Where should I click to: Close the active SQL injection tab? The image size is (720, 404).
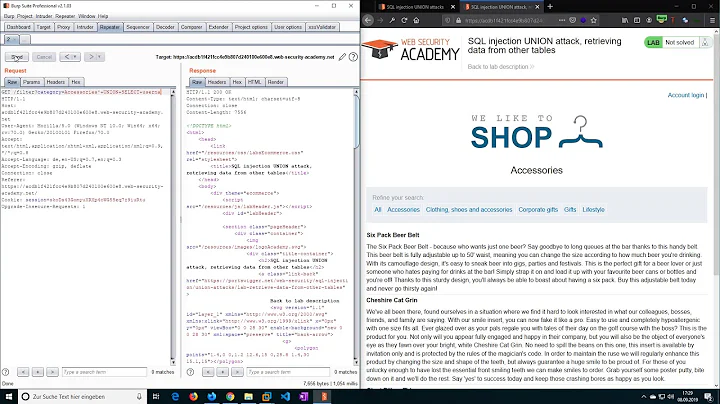(x=538, y=7)
